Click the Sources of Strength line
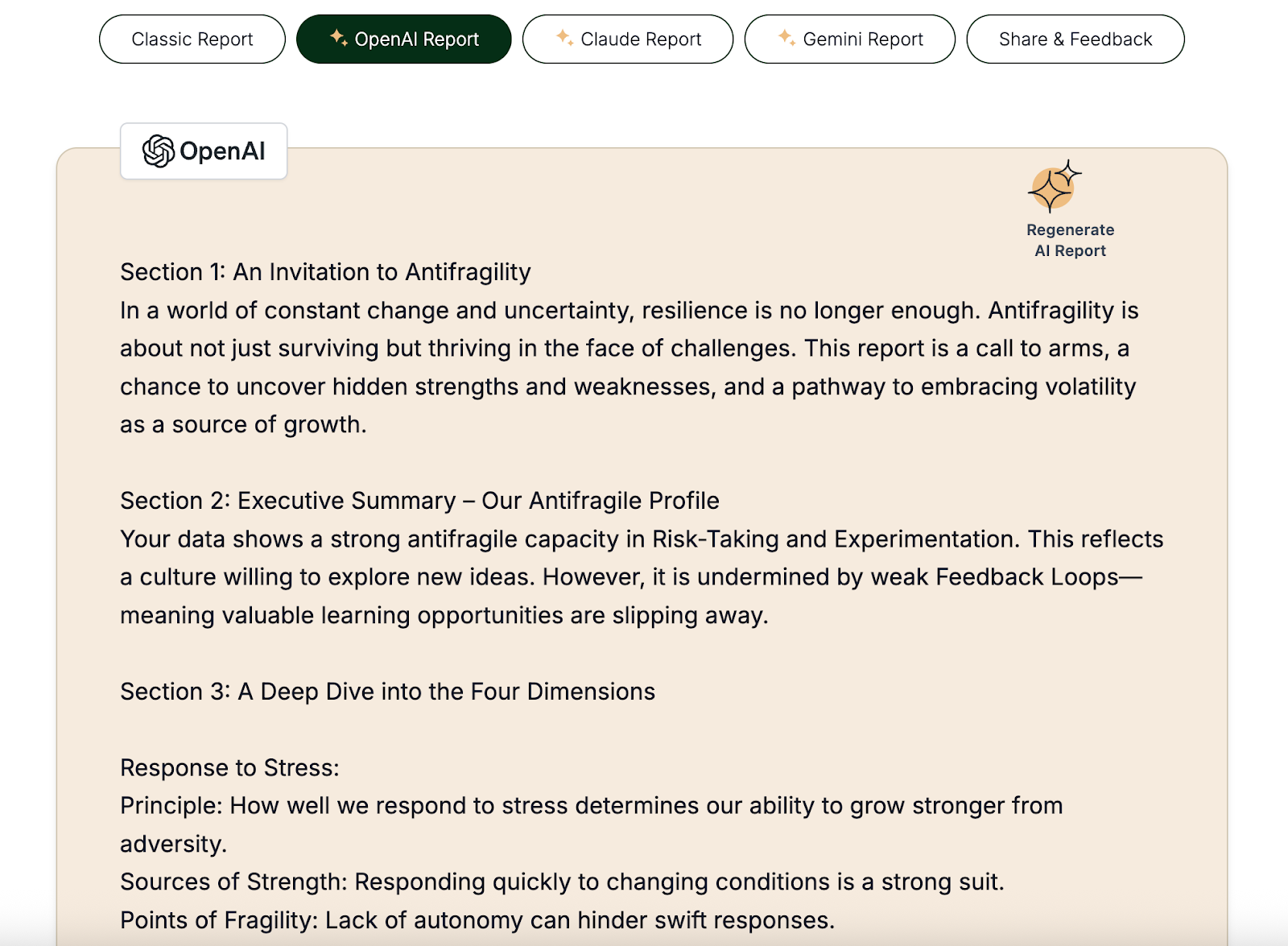Screen dimensions: 1288x946 (562, 882)
